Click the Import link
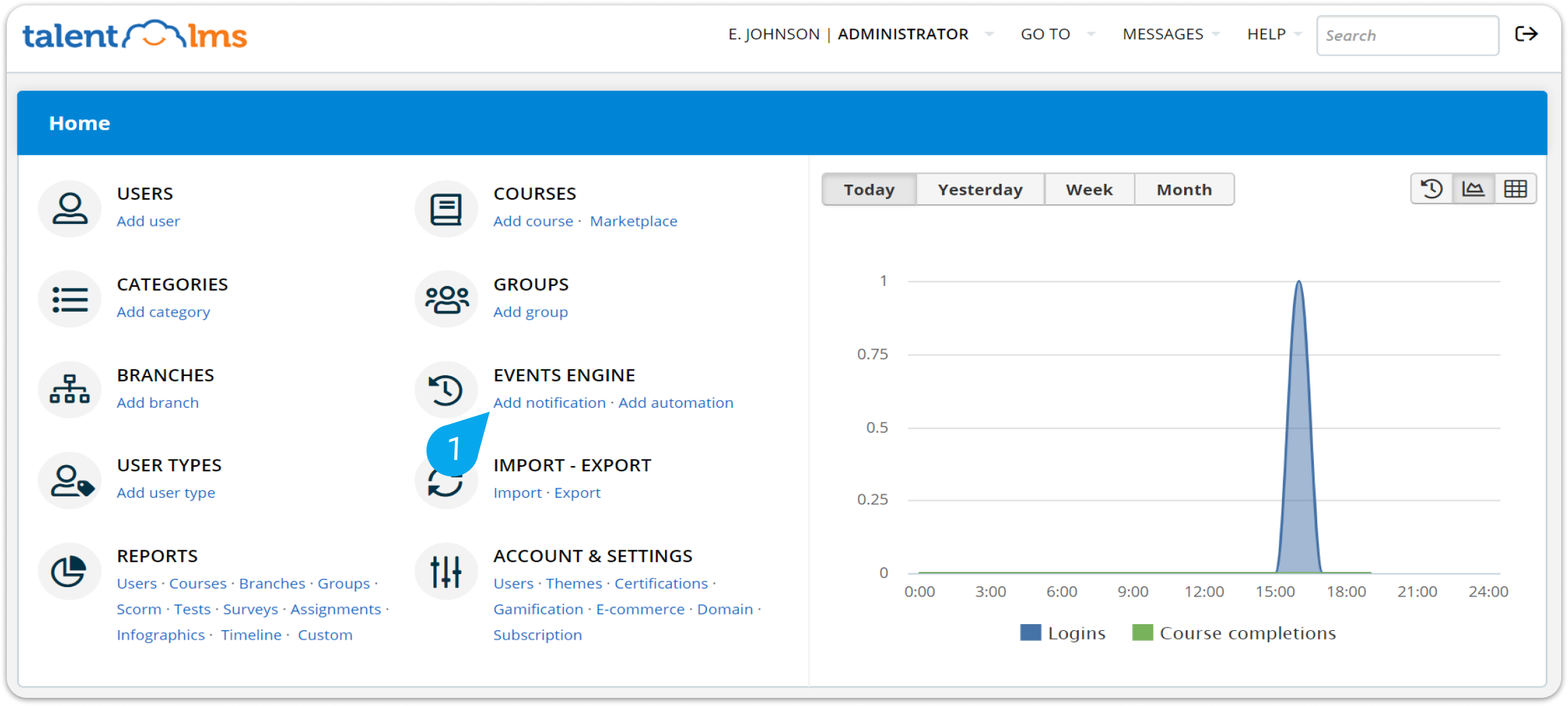 (x=518, y=493)
